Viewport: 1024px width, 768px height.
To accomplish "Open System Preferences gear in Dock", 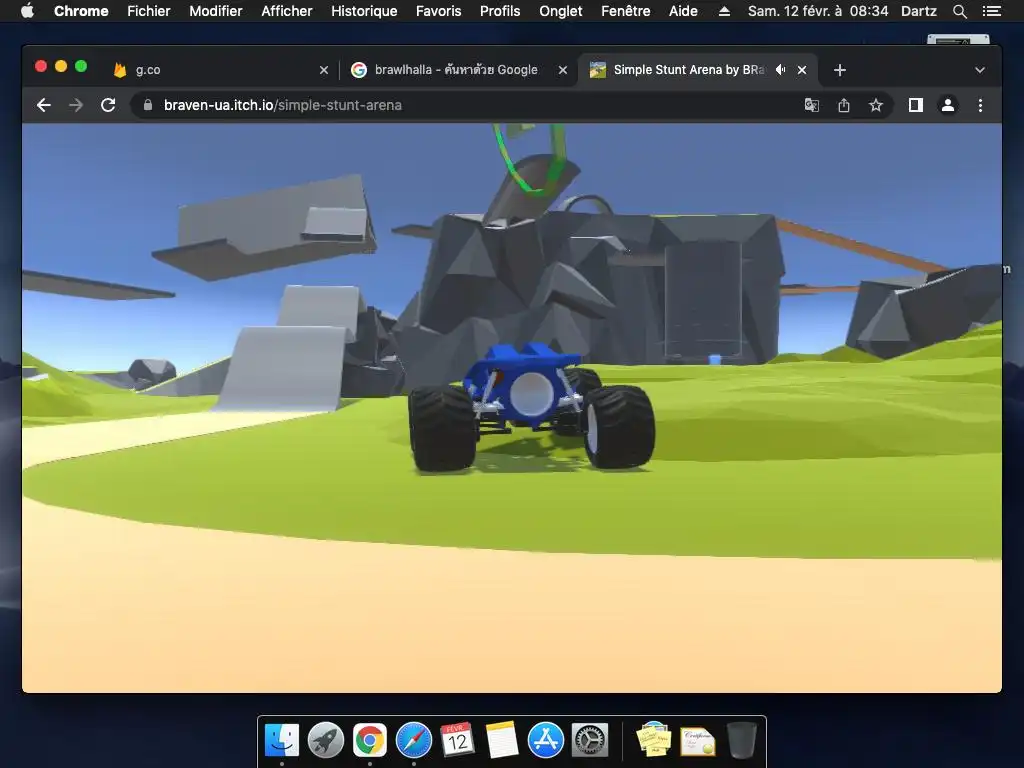I will [590, 740].
